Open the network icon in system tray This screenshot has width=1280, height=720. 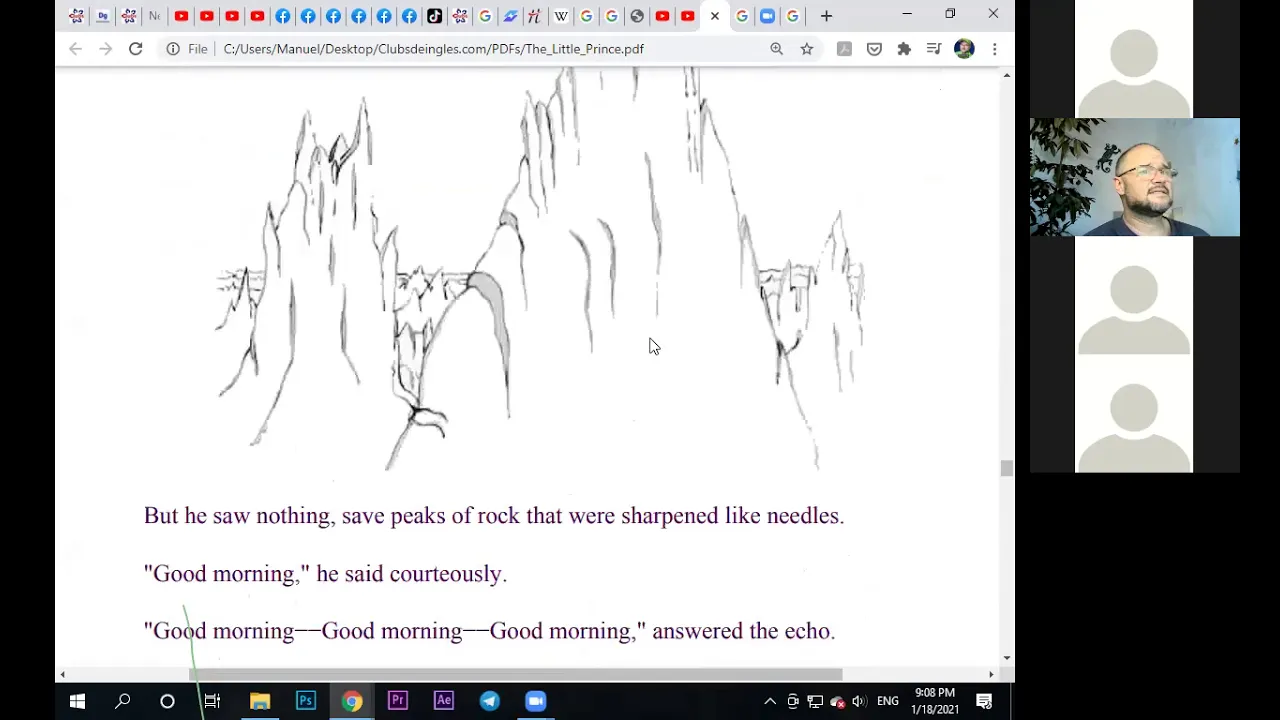coord(815,701)
